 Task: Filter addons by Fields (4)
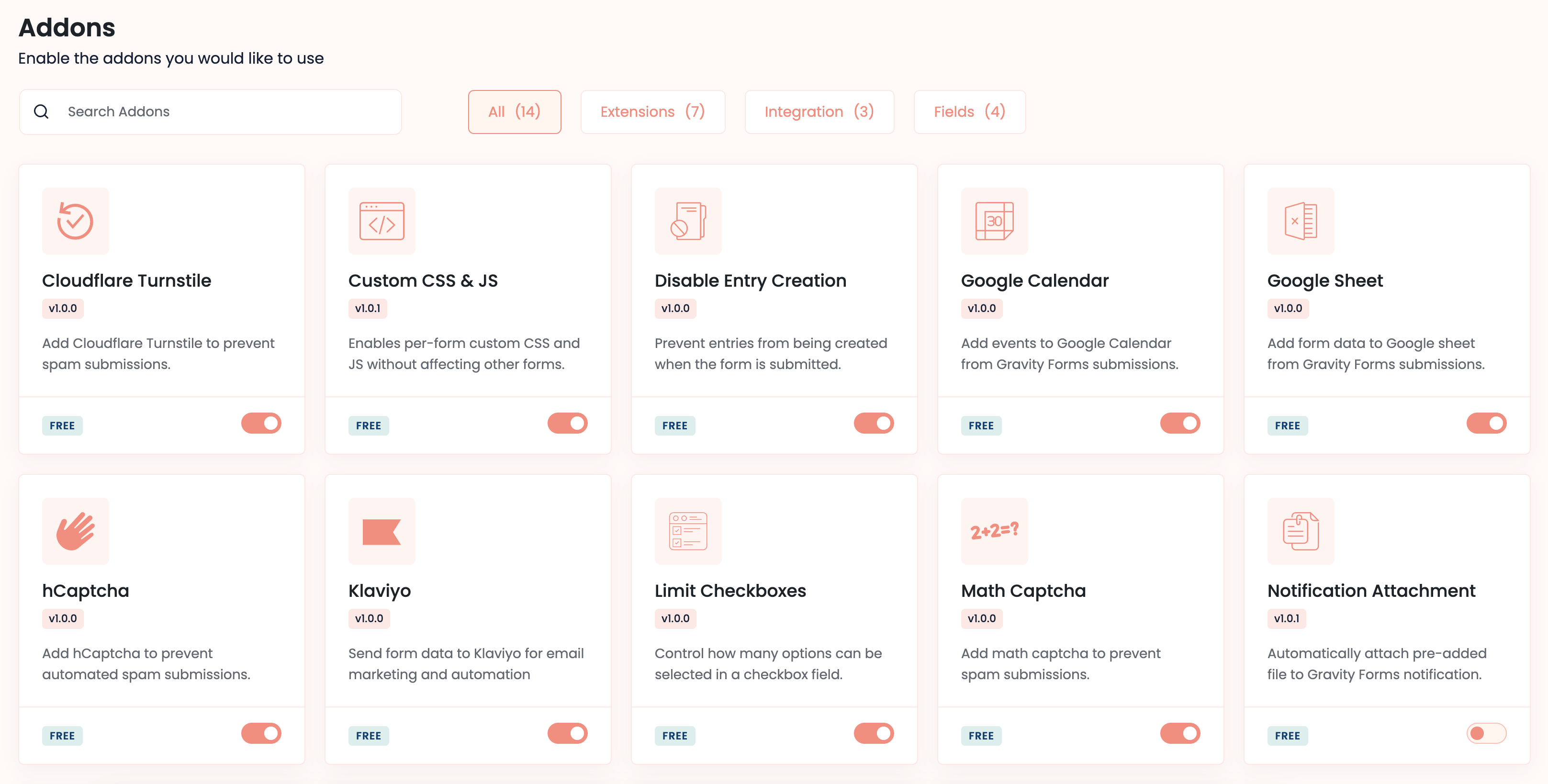click(x=969, y=112)
